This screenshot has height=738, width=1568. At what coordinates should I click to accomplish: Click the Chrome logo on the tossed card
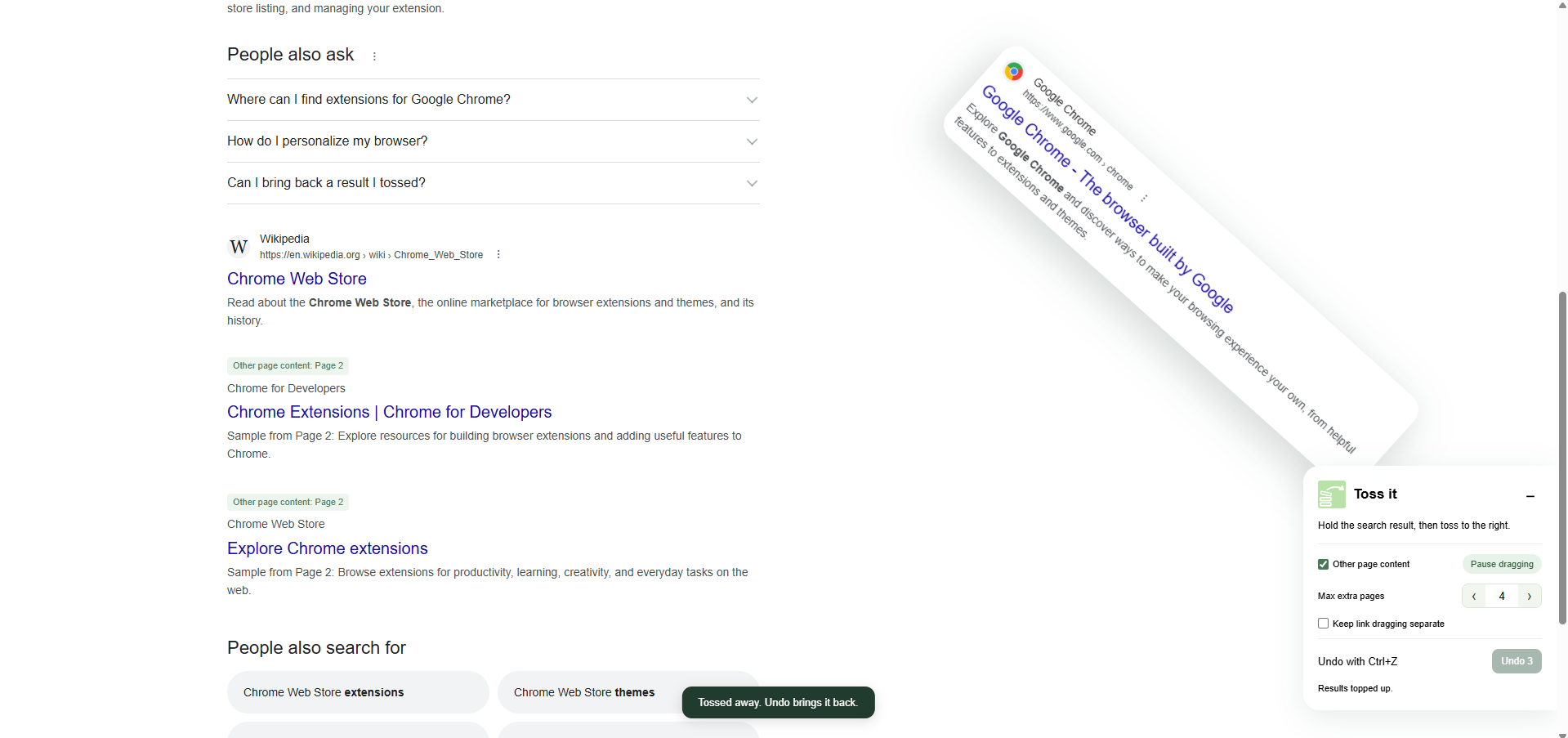tap(1014, 71)
